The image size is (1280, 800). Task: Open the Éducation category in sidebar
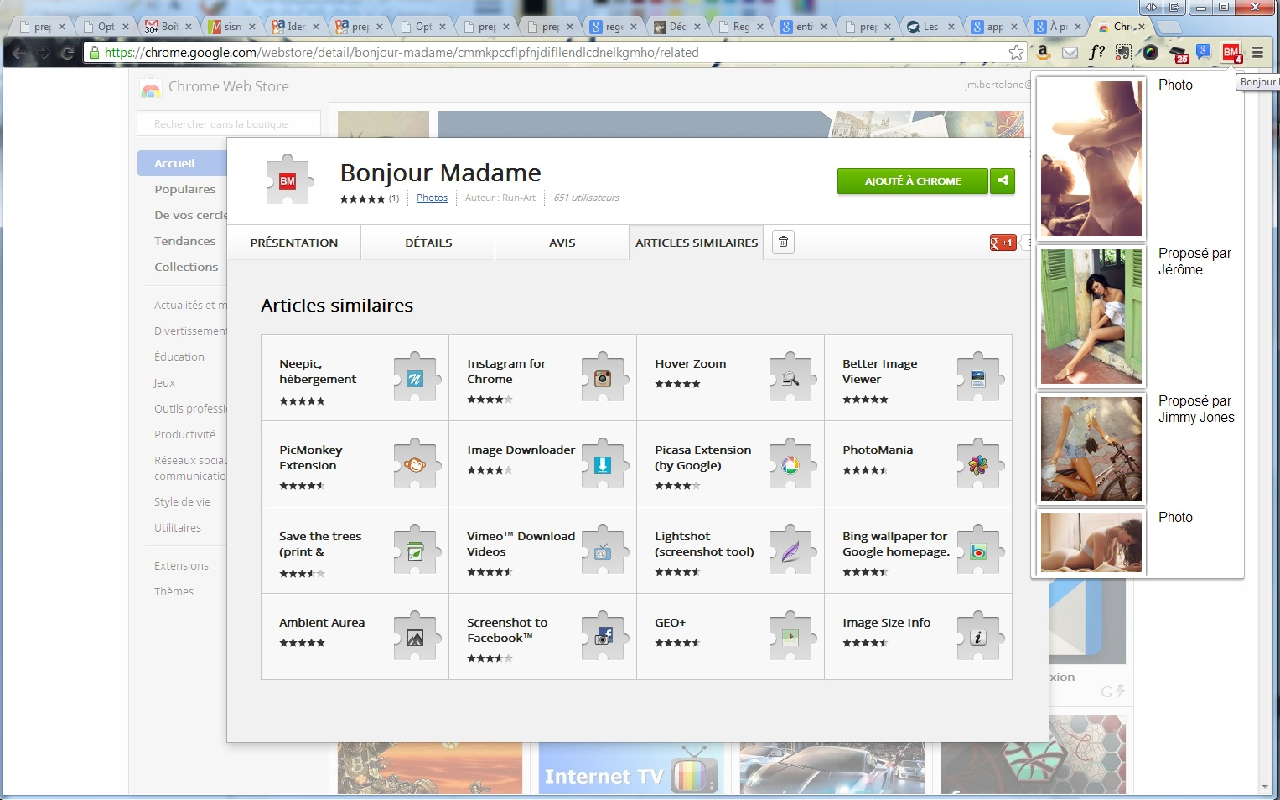click(179, 357)
